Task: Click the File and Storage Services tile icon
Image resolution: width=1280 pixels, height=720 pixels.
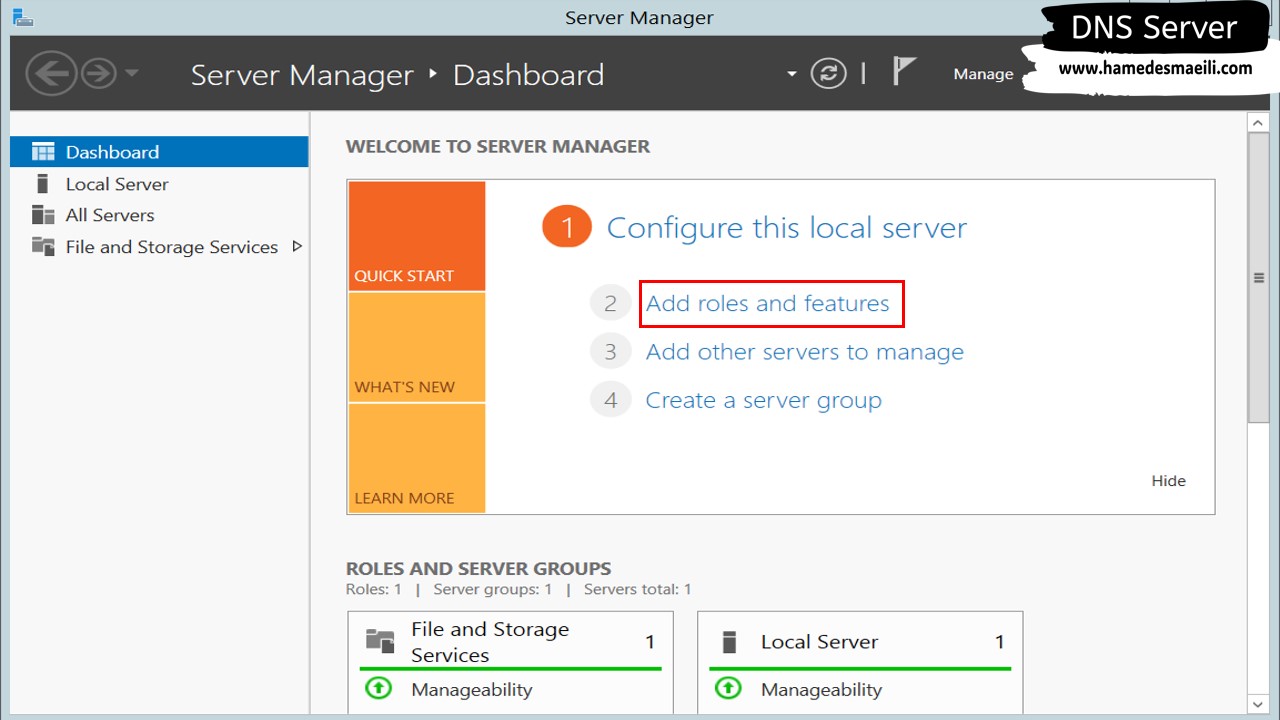Action: point(380,640)
